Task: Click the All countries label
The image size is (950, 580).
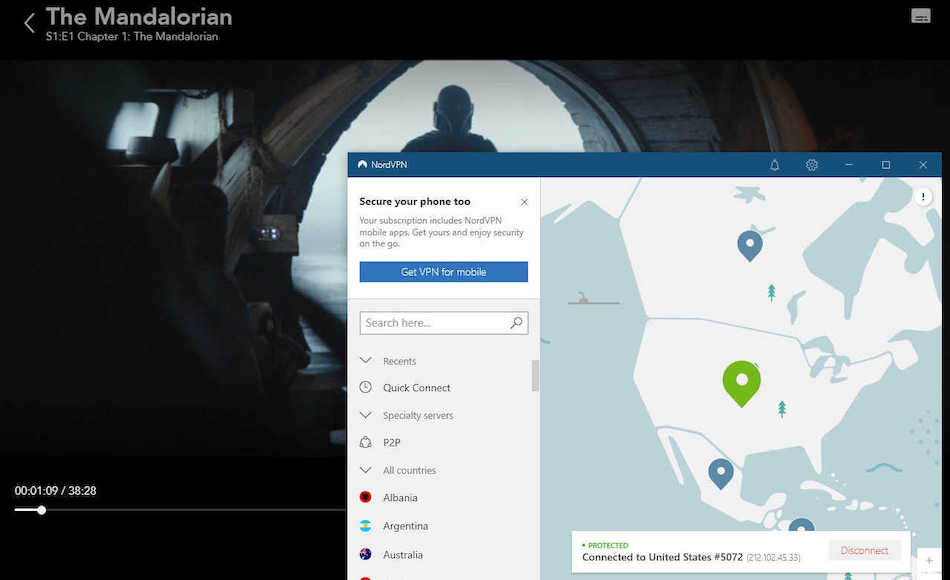Action: pyautogui.click(x=409, y=470)
